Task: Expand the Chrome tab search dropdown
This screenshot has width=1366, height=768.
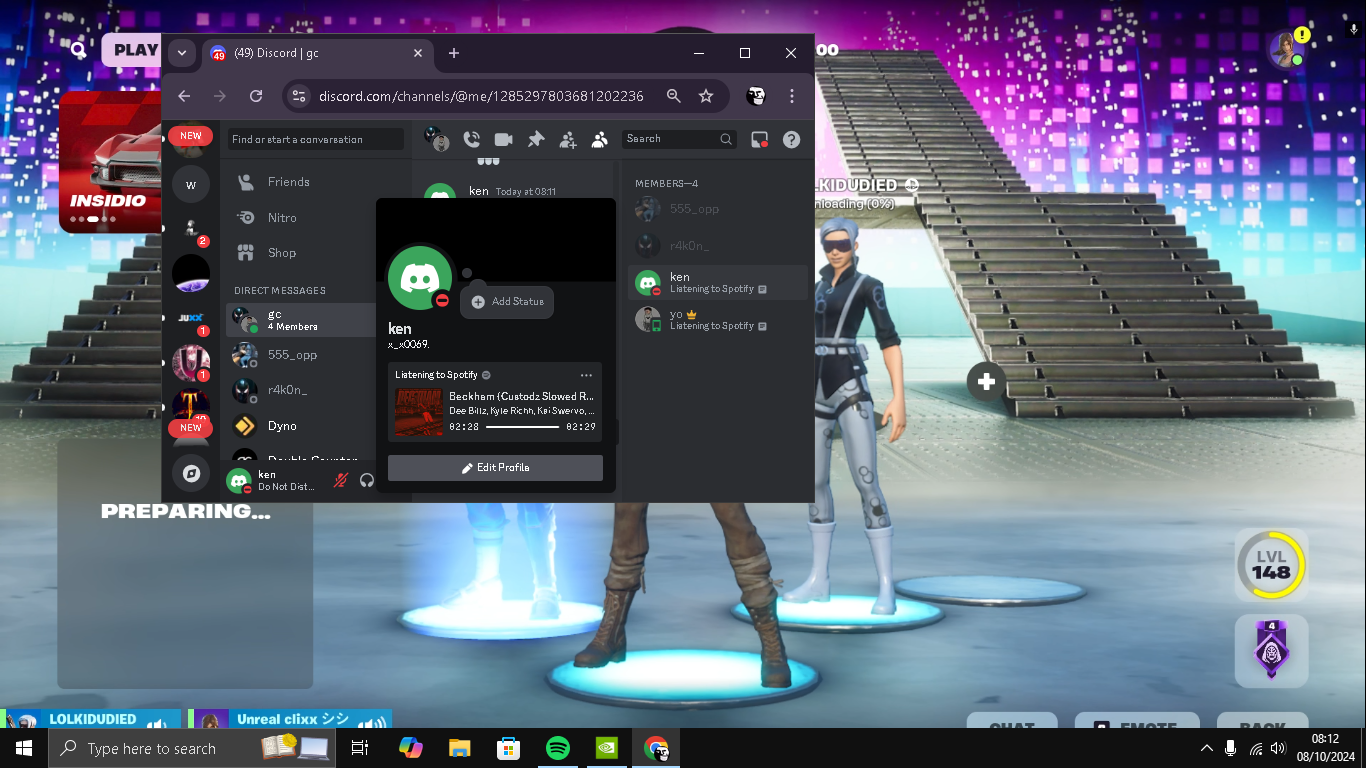Action: [181, 53]
